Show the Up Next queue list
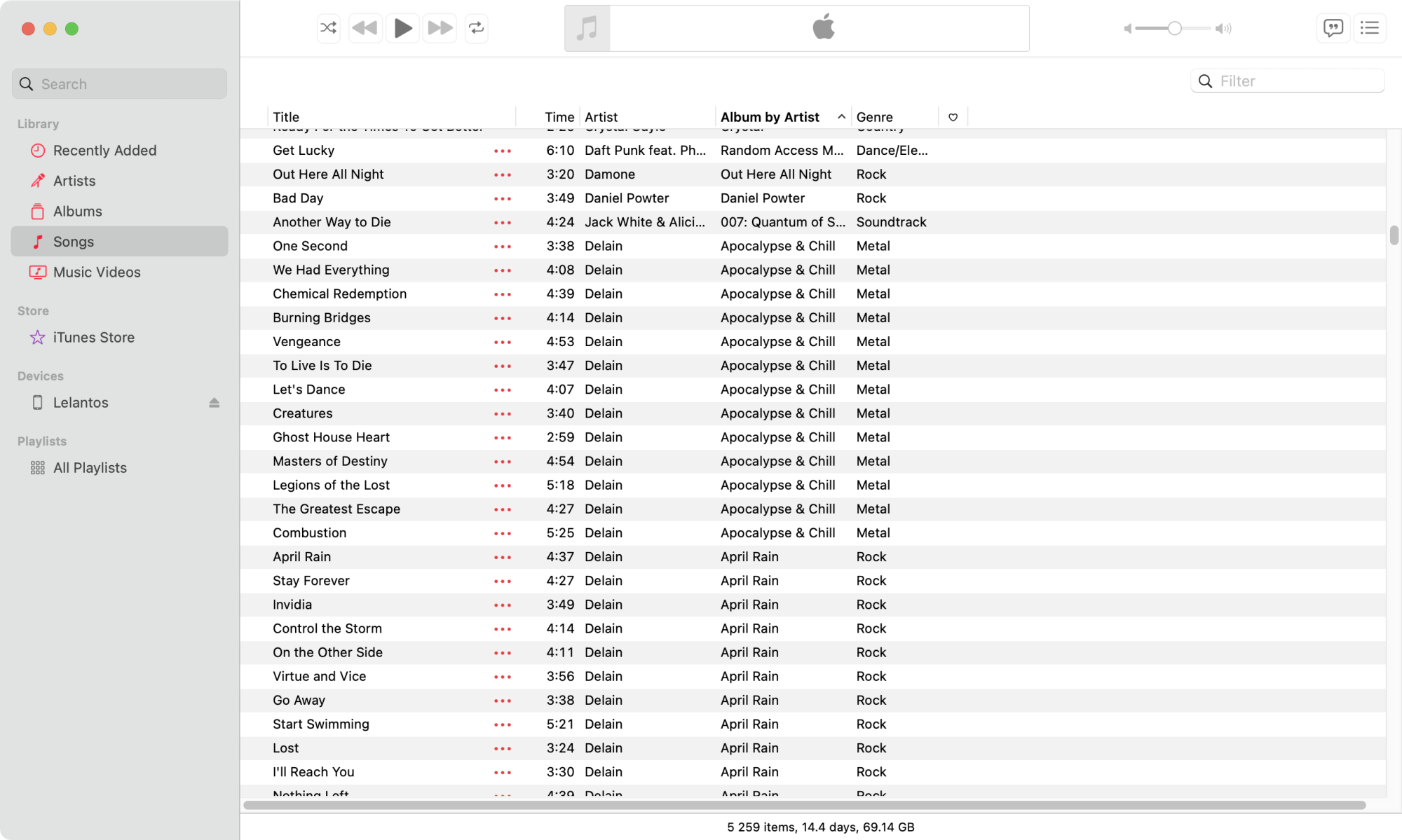 (x=1369, y=28)
